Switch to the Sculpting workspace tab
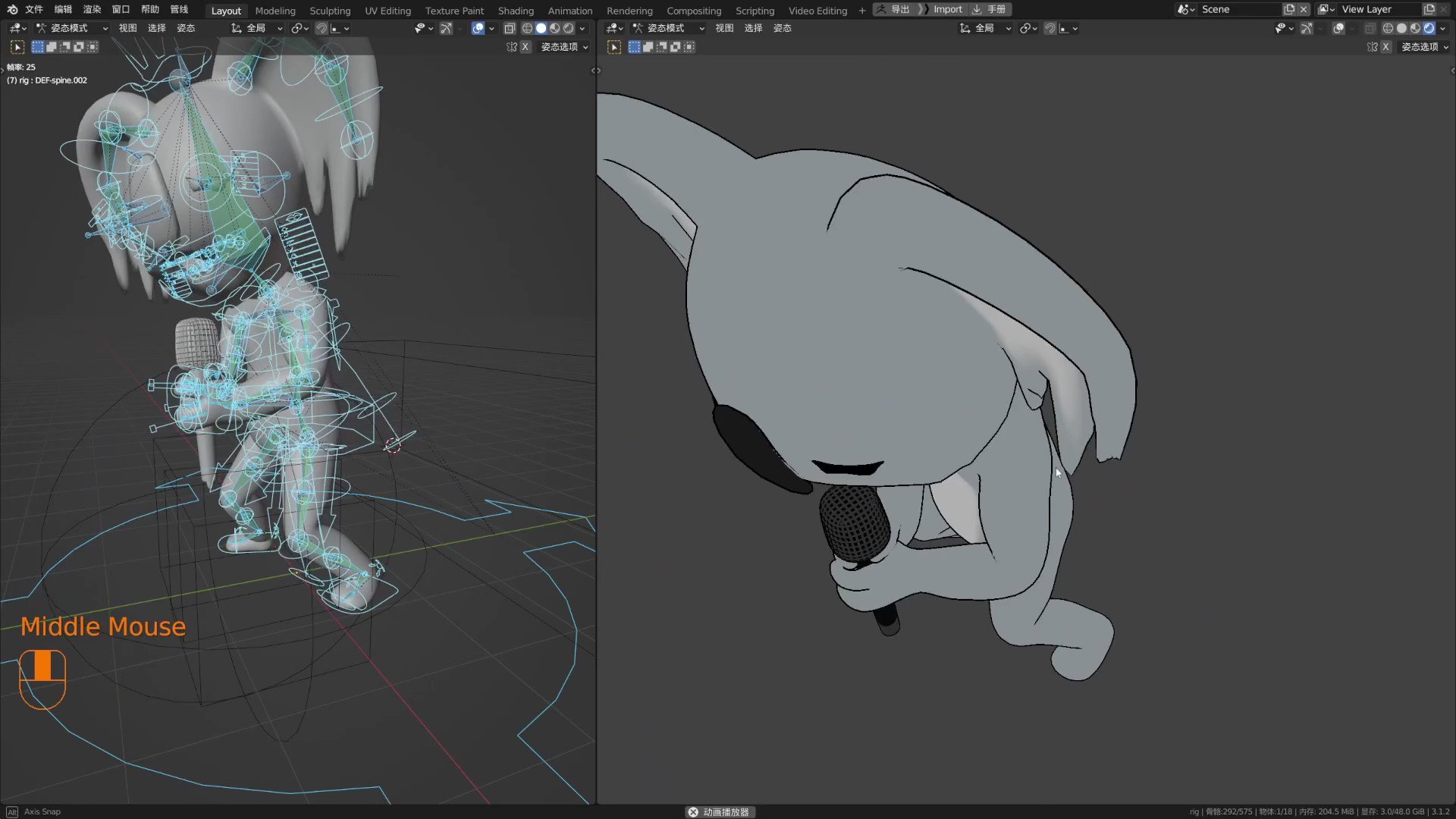Viewport: 1456px width, 819px height. [x=330, y=11]
